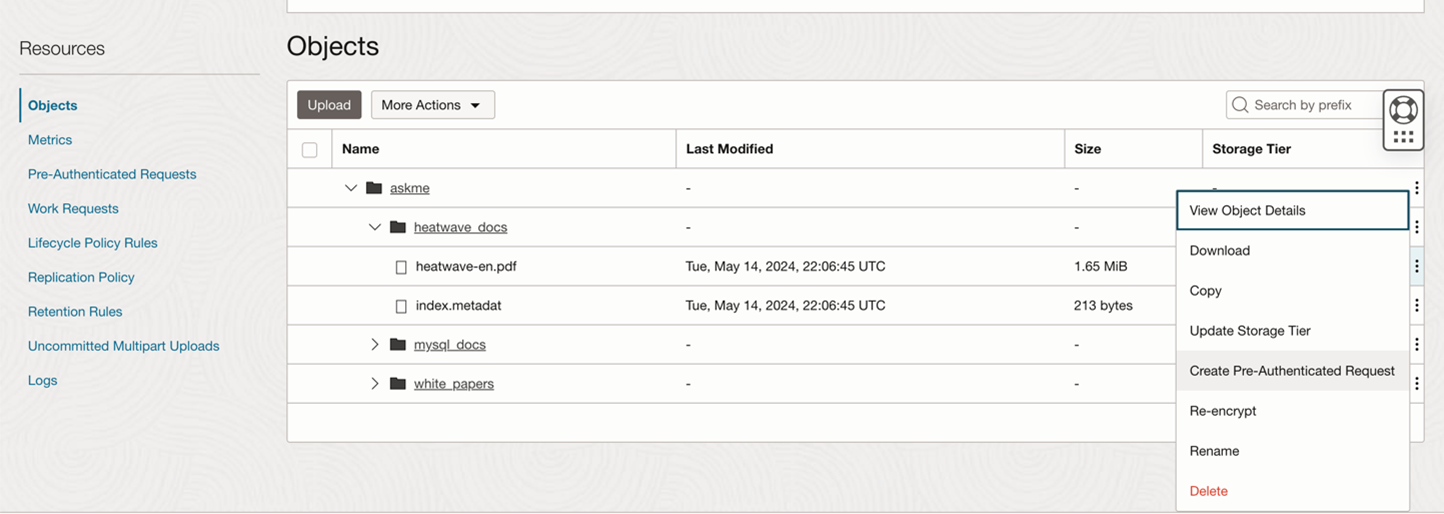Open three-dot menu for white_papers folder
Screen dimensions: 1444x514
(x=1416, y=384)
